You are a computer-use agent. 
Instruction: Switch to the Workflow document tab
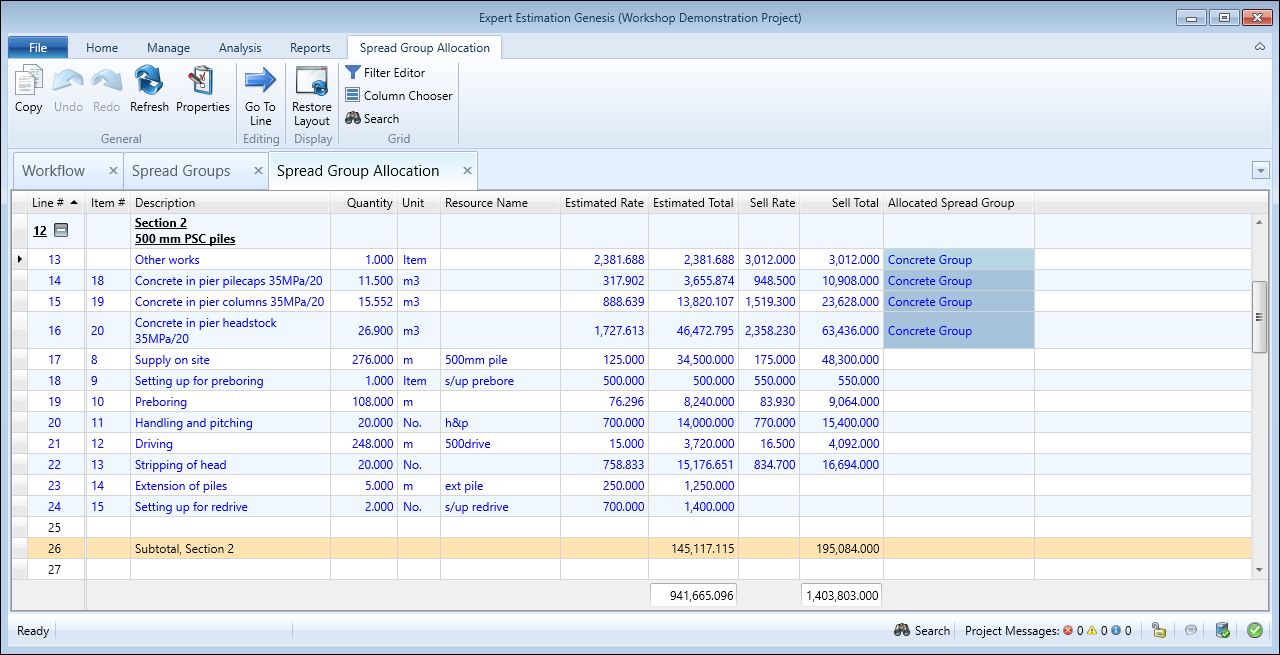[x=54, y=171]
